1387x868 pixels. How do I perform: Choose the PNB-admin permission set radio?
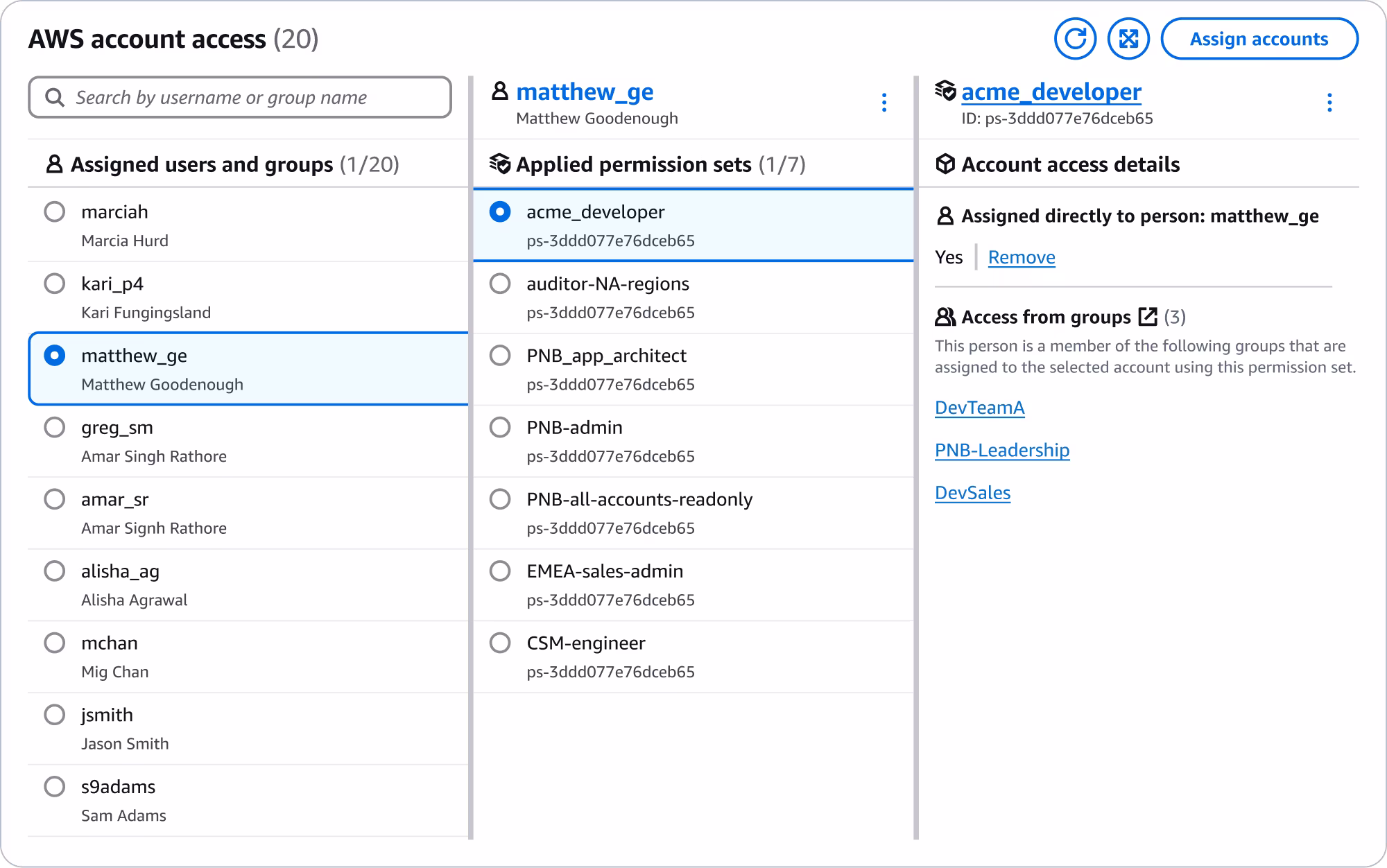click(x=500, y=427)
